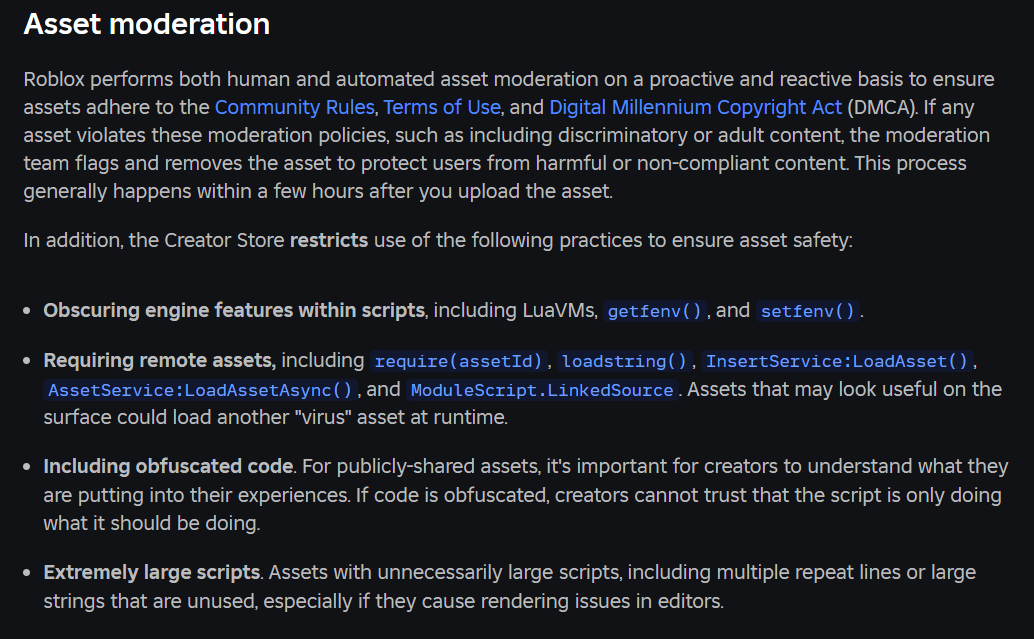Click the bullet before Extremely large scripts
Viewport: 1034px width, 639px height.
28,574
